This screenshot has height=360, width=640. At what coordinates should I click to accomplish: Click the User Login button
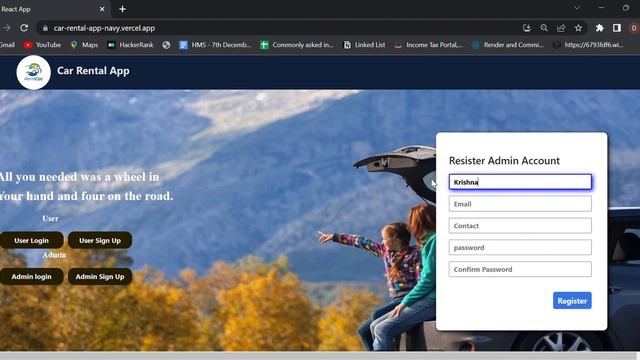[31, 240]
